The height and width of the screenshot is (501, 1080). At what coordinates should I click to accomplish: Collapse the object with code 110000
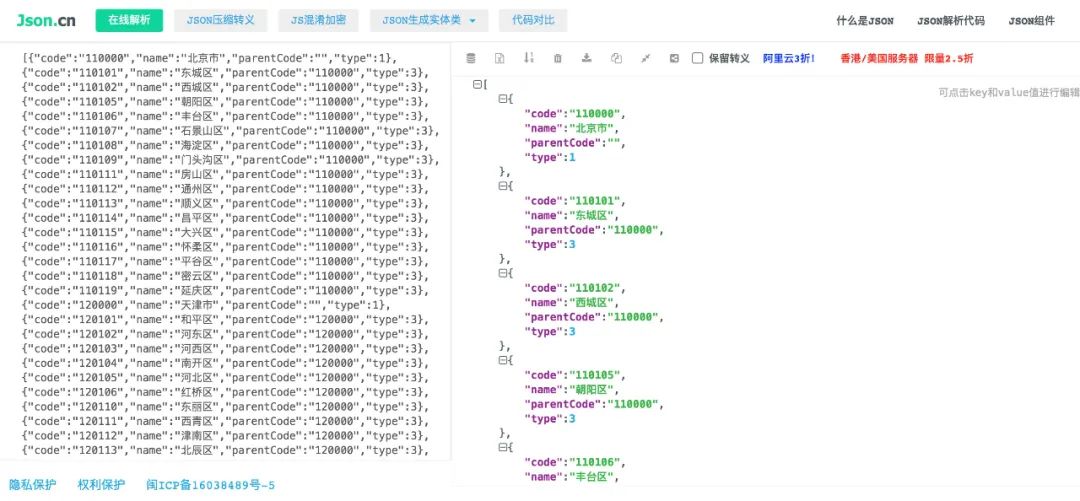tap(502, 99)
